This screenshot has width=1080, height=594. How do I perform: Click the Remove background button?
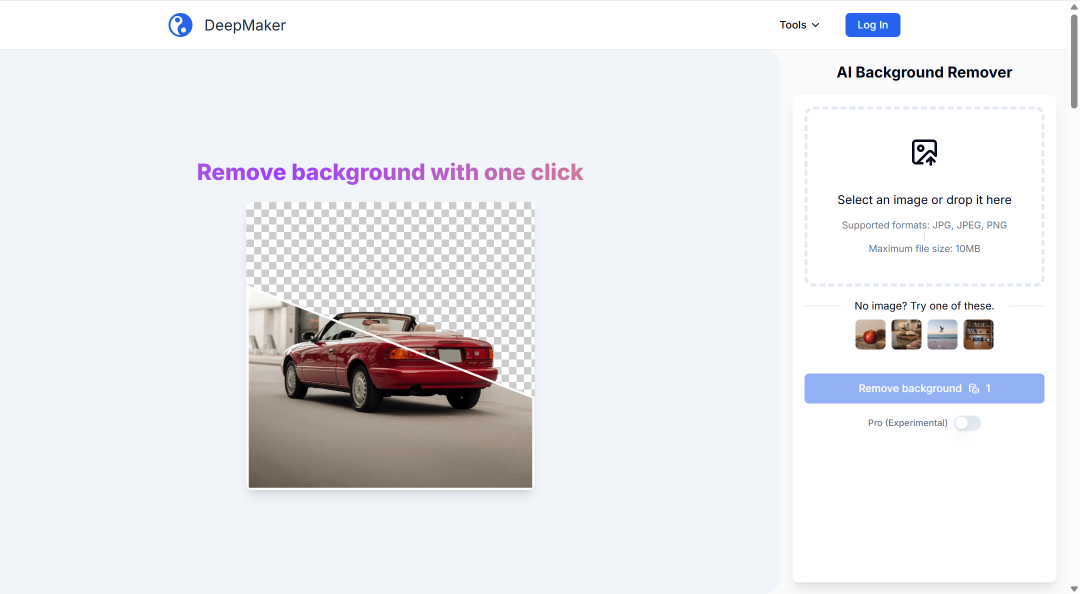coord(924,389)
